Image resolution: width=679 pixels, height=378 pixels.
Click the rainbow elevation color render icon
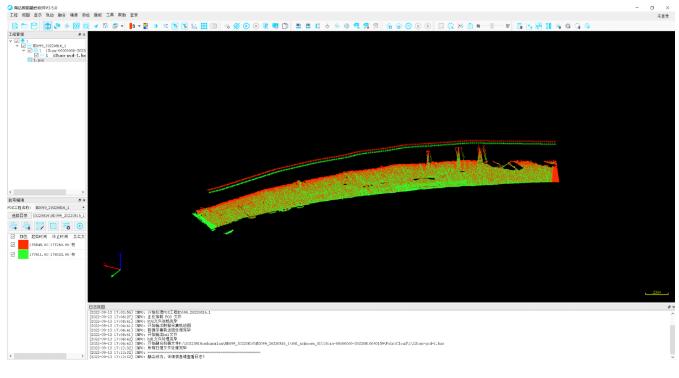pos(146,26)
